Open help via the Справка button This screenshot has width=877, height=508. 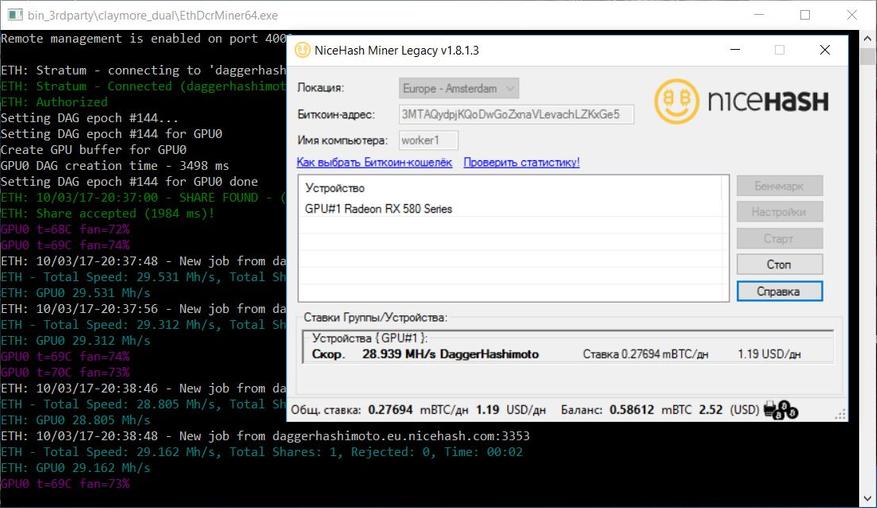779,291
